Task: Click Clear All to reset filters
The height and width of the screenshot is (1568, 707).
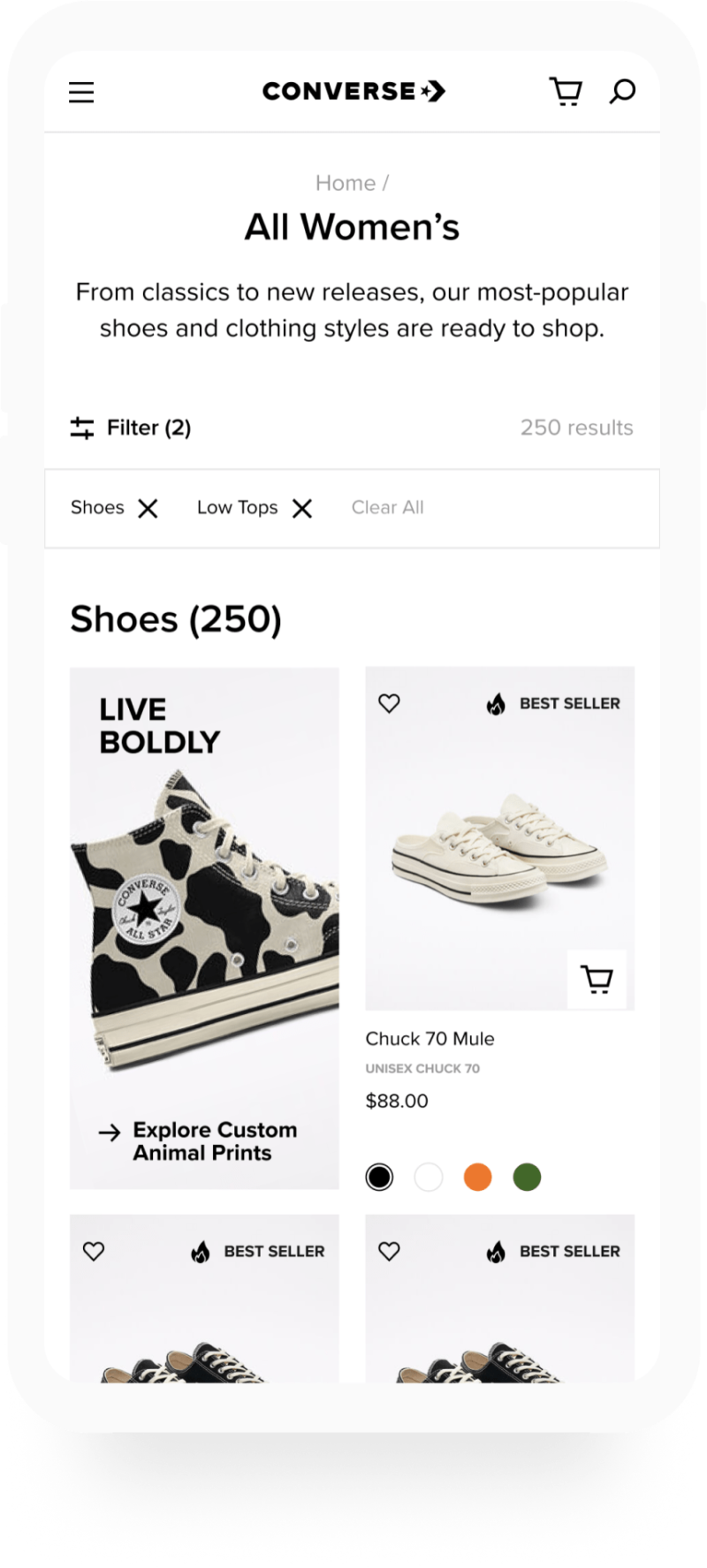Action: (x=387, y=507)
